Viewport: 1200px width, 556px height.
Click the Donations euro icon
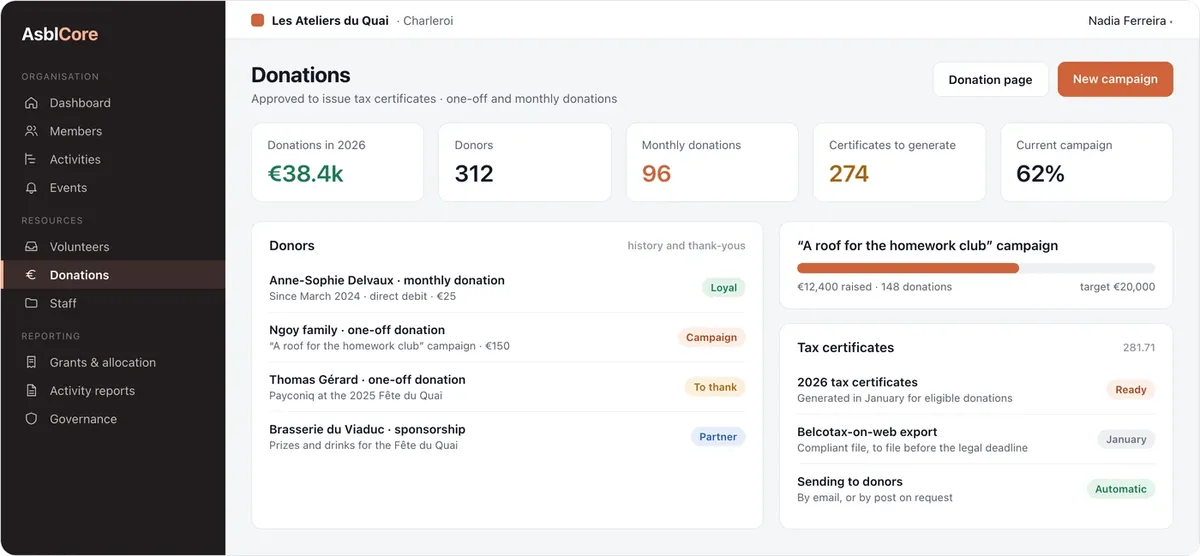(31, 275)
